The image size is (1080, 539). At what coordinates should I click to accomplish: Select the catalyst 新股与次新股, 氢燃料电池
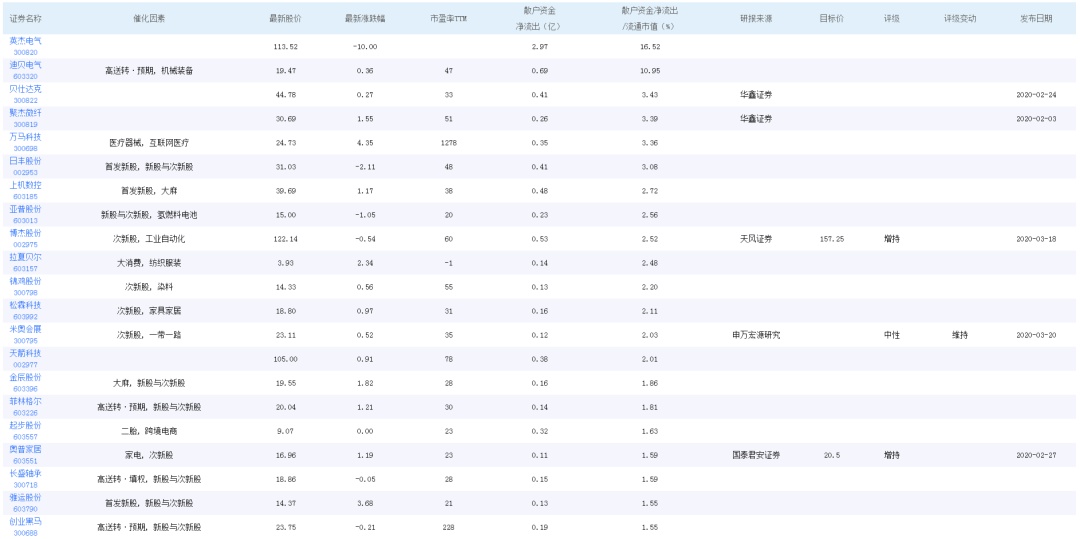pyautogui.click(x=149, y=215)
